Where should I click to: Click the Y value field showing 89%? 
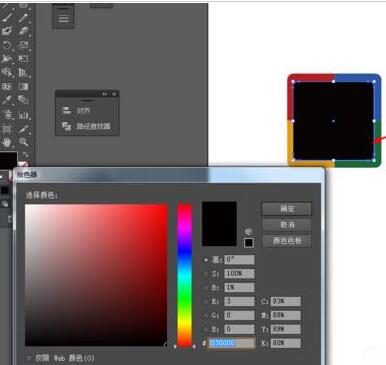click(x=286, y=329)
